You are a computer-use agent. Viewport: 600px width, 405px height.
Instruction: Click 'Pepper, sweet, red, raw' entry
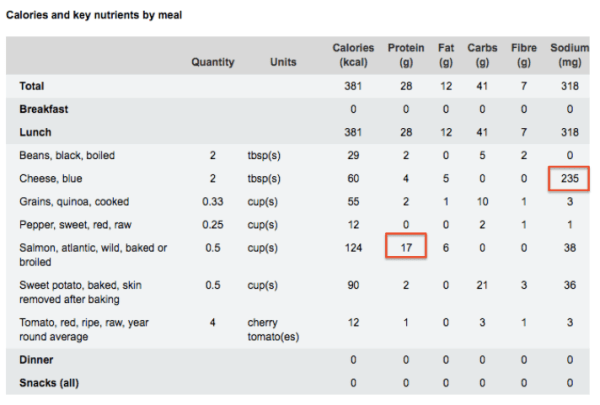pyautogui.click(x=74, y=224)
